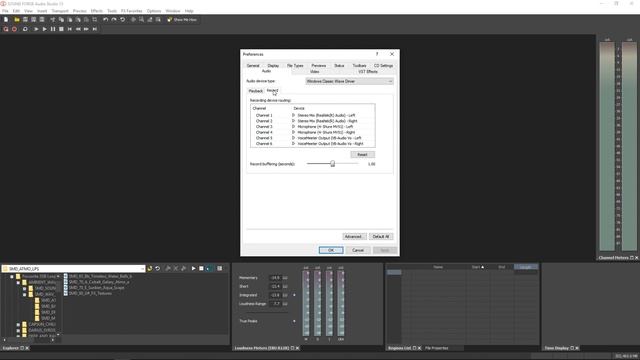The height and width of the screenshot is (360, 640).
Task: Open the Edit menu
Action: tap(16, 11)
